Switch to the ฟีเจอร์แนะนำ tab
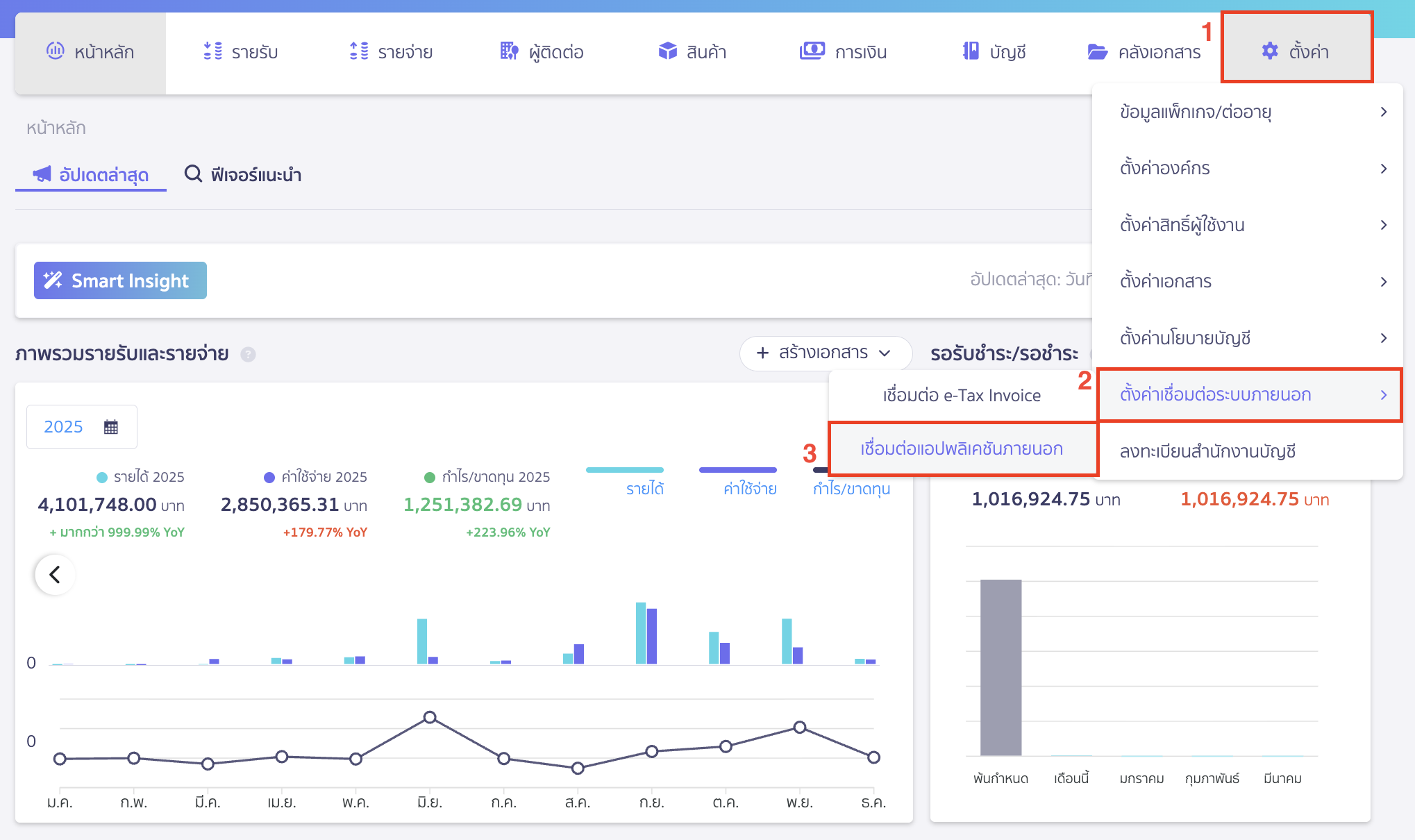The width and height of the screenshot is (1415, 840). pos(243,175)
